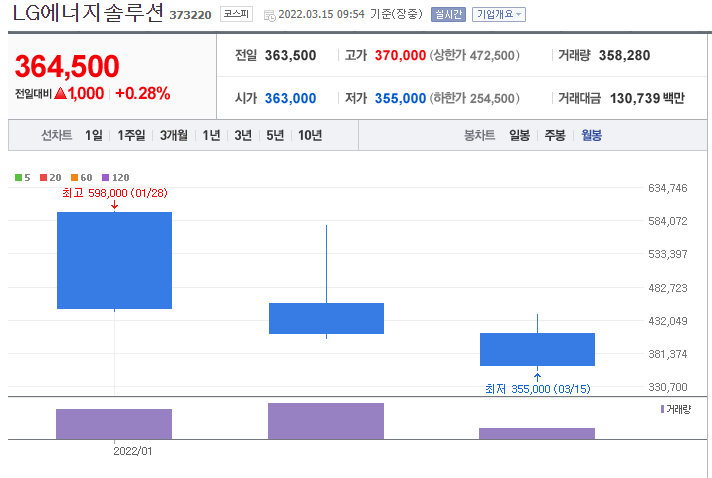Click the 전일 value 363,500
712x478 pixels.
291,55
